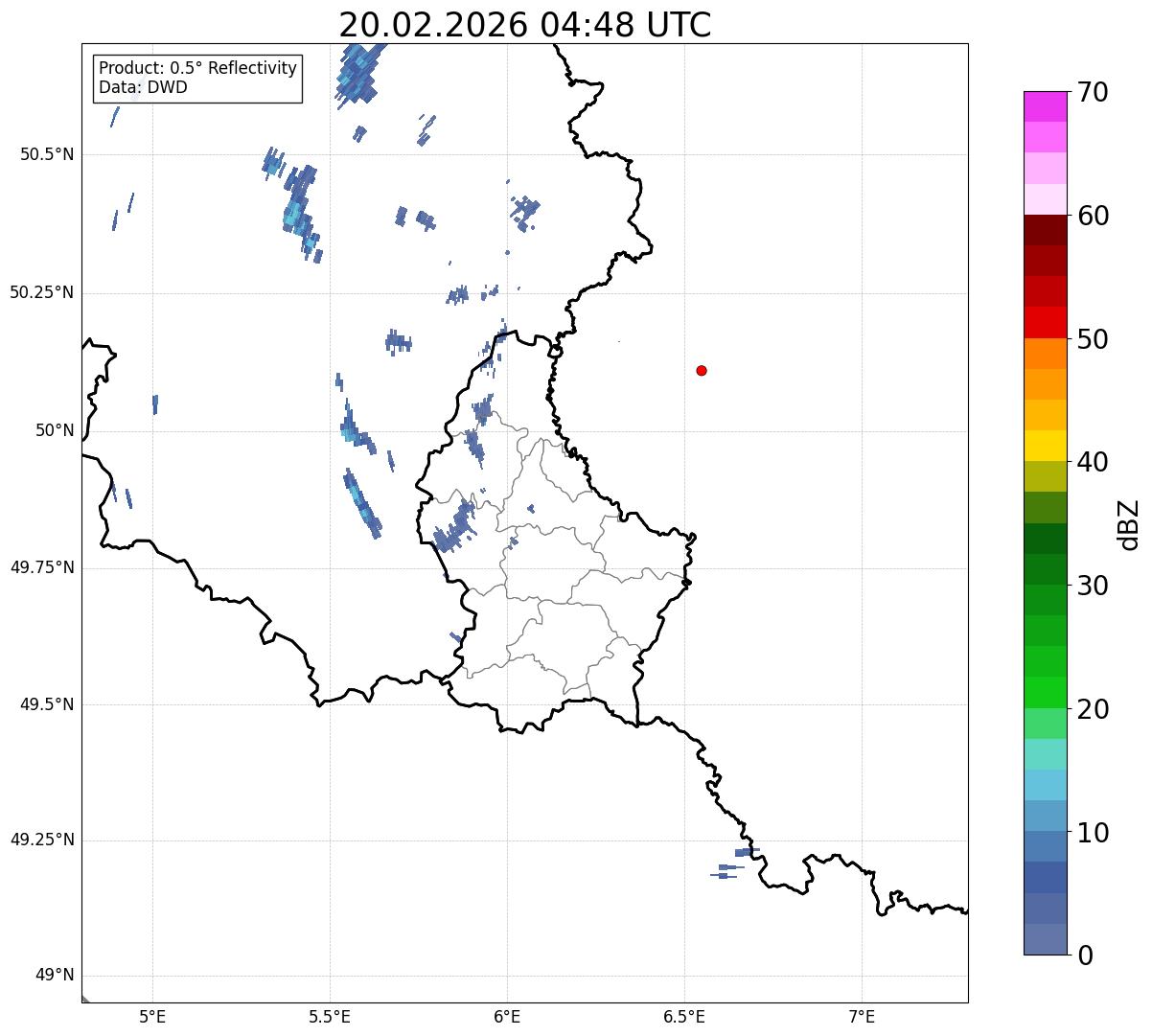Click the 50°N latitude label

tap(55, 431)
